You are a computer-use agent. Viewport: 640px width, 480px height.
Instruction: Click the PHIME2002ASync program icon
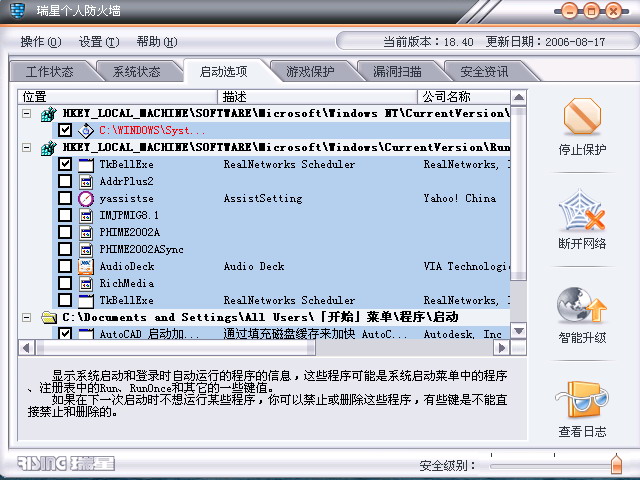point(86,249)
